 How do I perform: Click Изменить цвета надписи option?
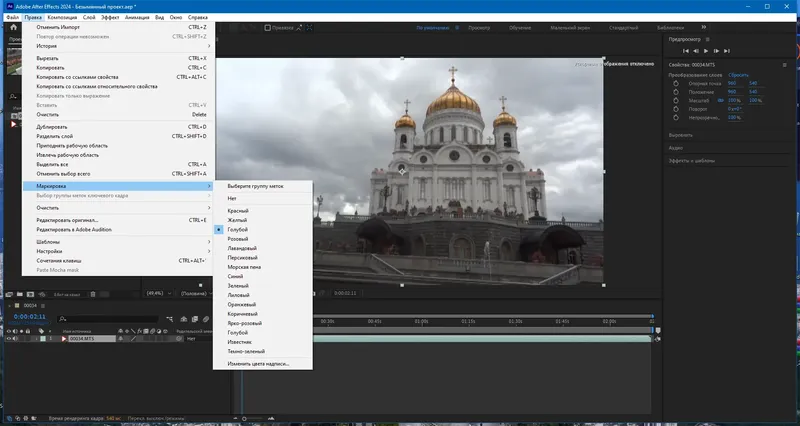pos(258,363)
